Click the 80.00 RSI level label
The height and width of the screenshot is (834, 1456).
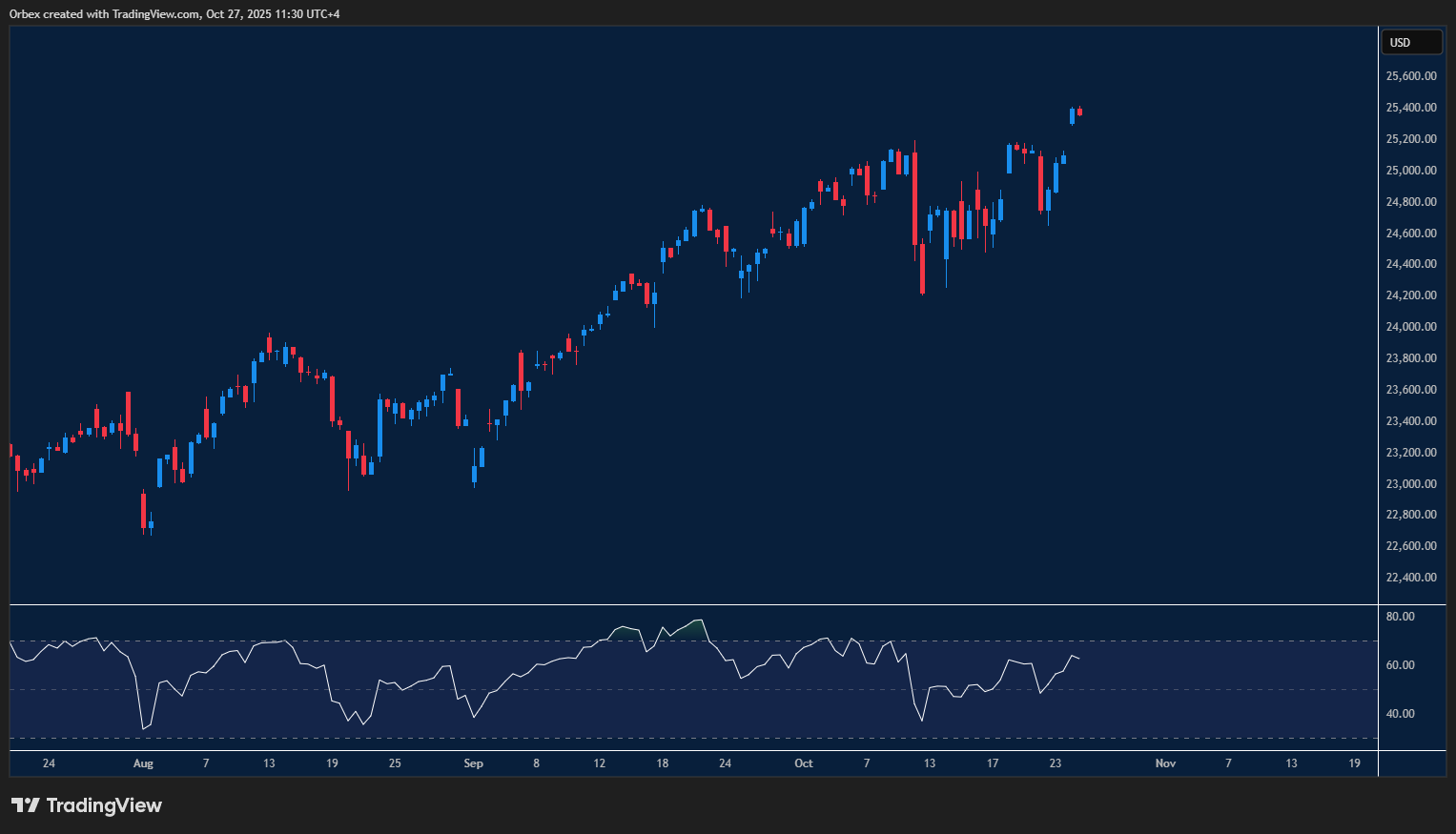[x=1401, y=616]
